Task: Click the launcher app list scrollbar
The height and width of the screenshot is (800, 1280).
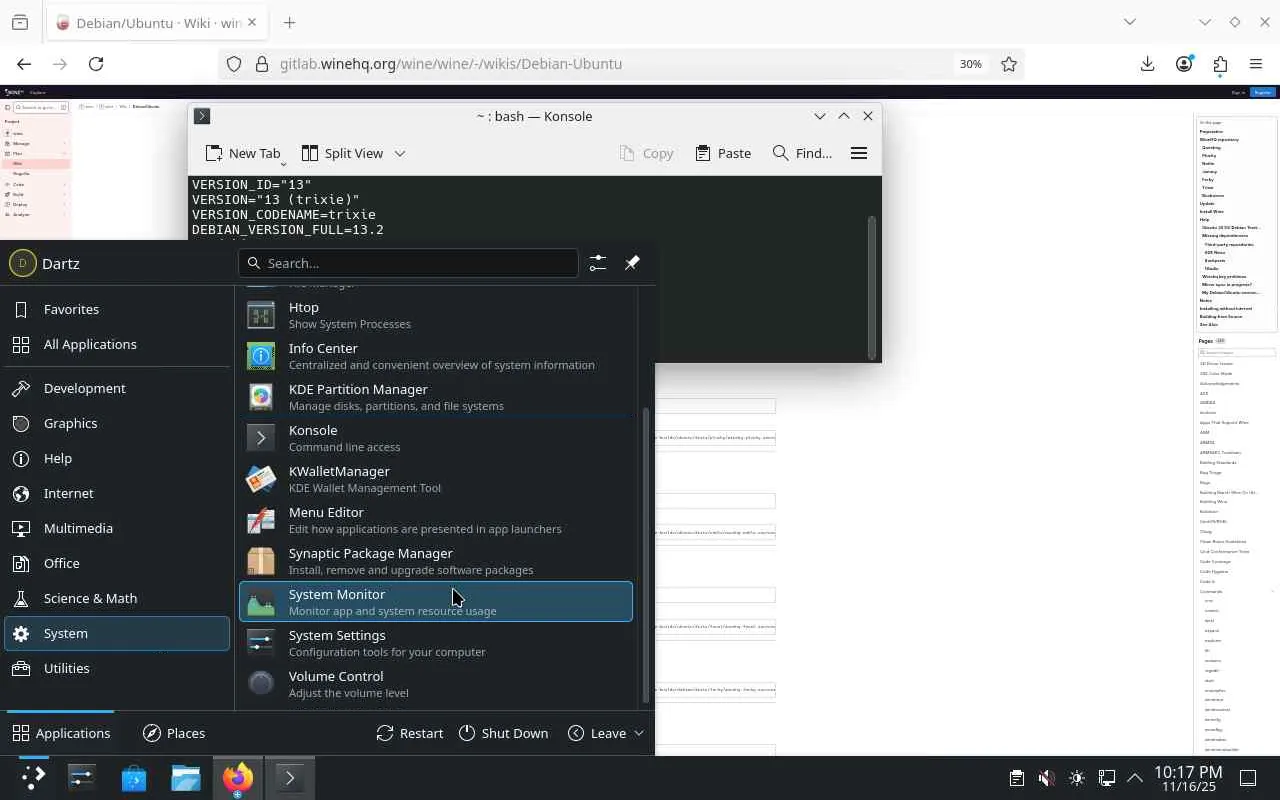Action: tap(645, 555)
